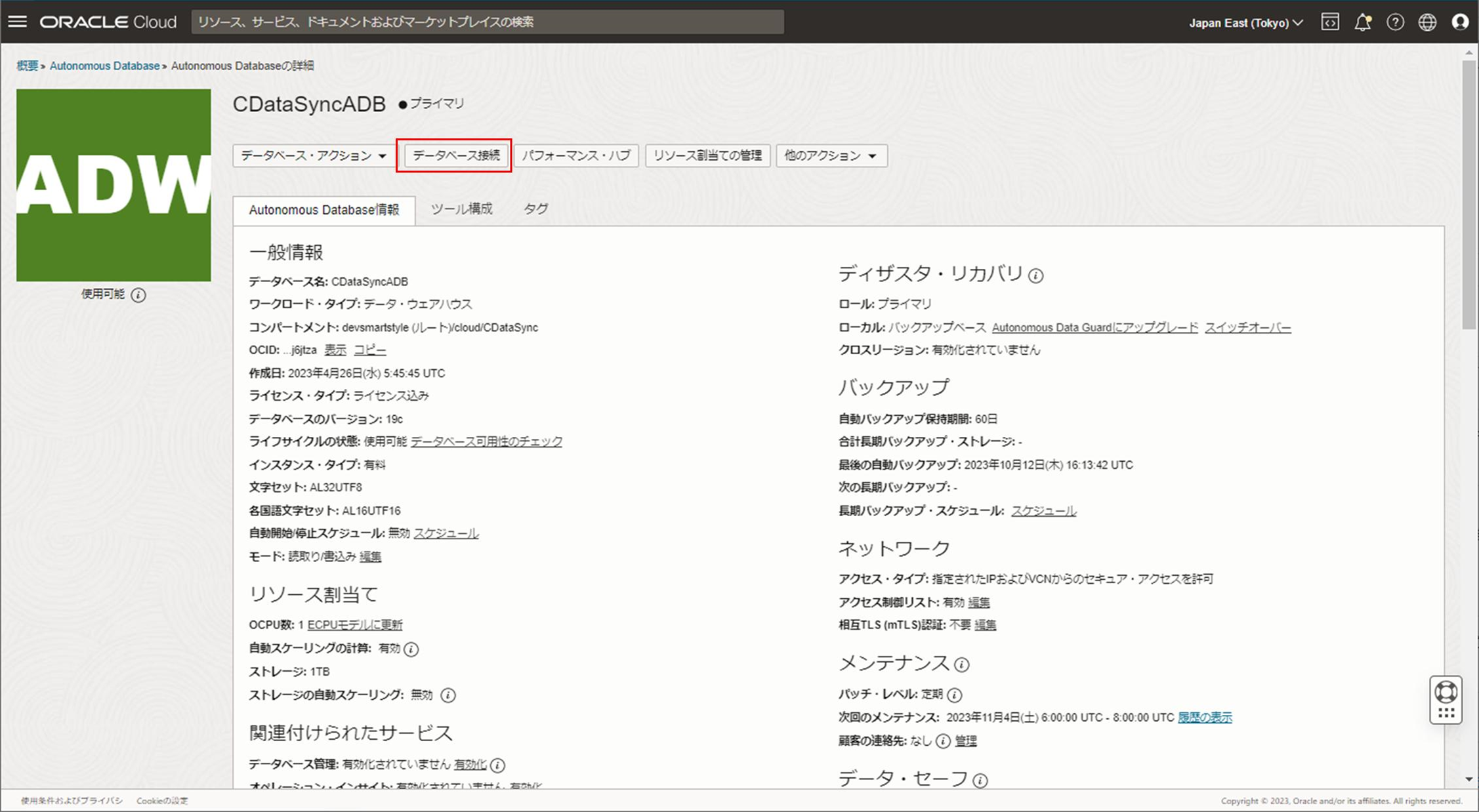Image resolution: width=1479 pixels, height=812 pixels.
Task: Click the database title CDataSyncADB
Action: pos(309,104)
